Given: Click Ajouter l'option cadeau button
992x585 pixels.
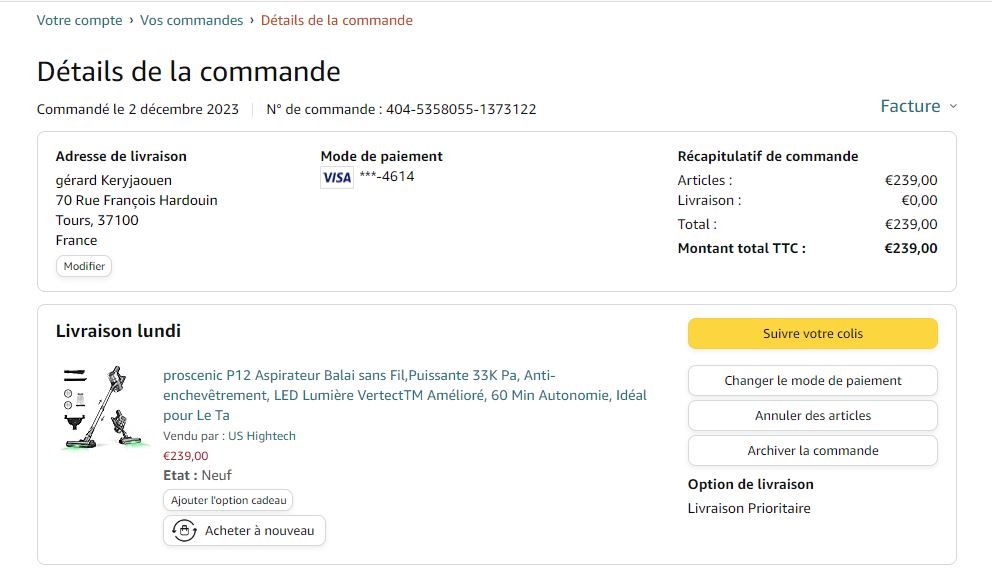Looking at the screenshot, I should (228, 500).
